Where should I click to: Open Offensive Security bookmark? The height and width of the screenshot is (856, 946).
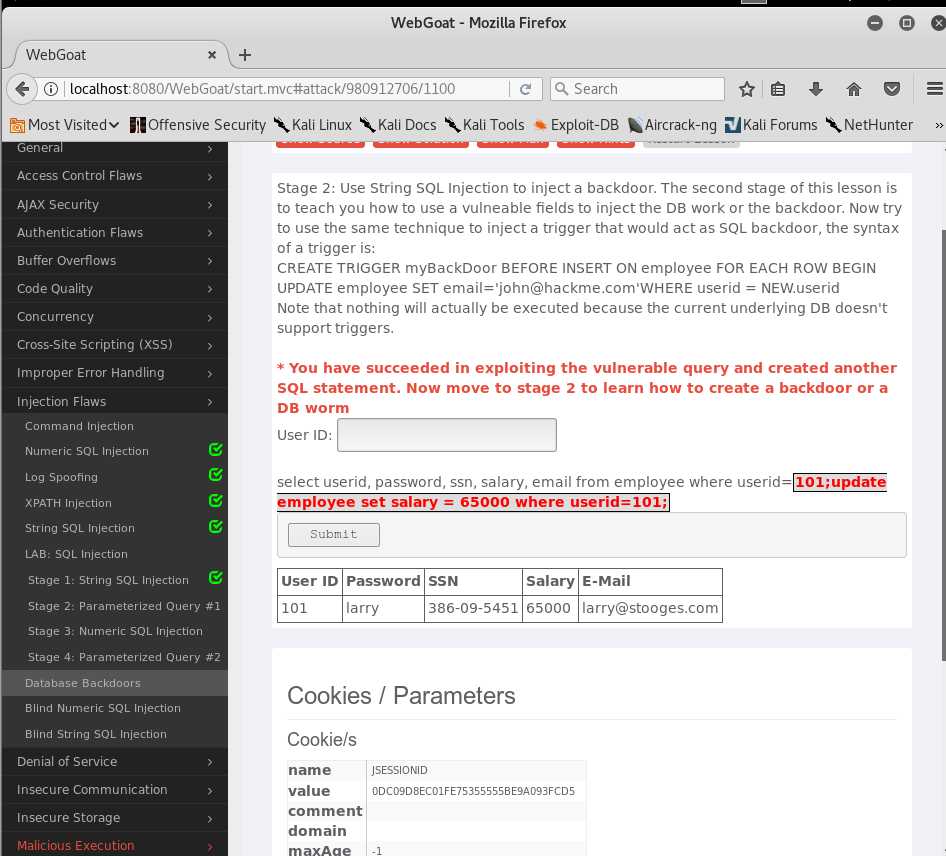click(x=198, y=125)
